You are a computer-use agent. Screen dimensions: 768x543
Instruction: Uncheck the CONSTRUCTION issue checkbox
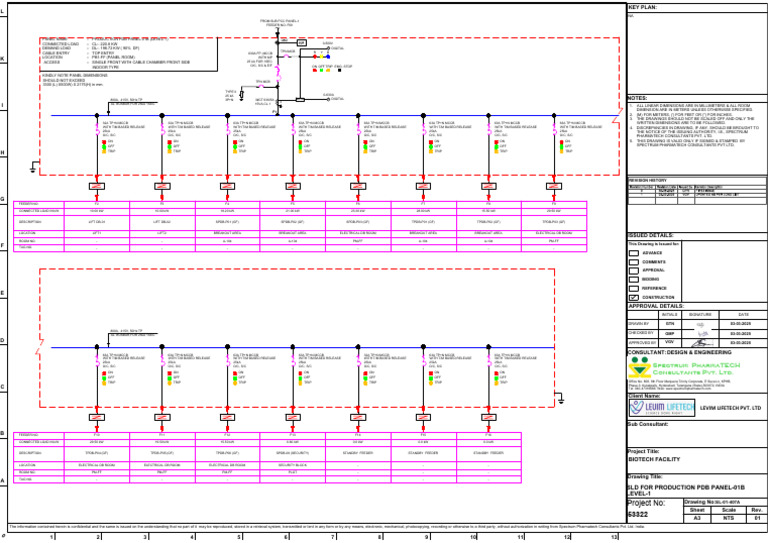pos(634,297)
